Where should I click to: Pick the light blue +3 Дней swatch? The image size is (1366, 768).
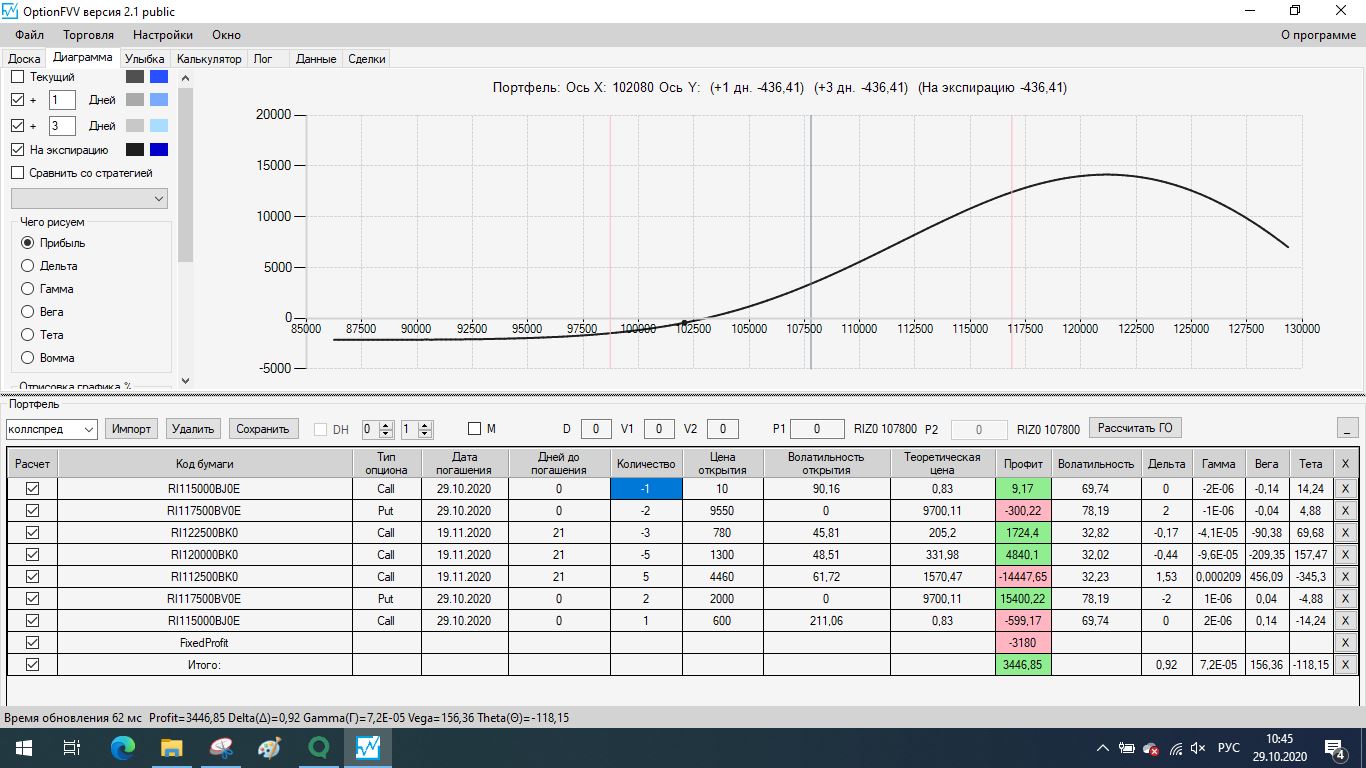159,126
